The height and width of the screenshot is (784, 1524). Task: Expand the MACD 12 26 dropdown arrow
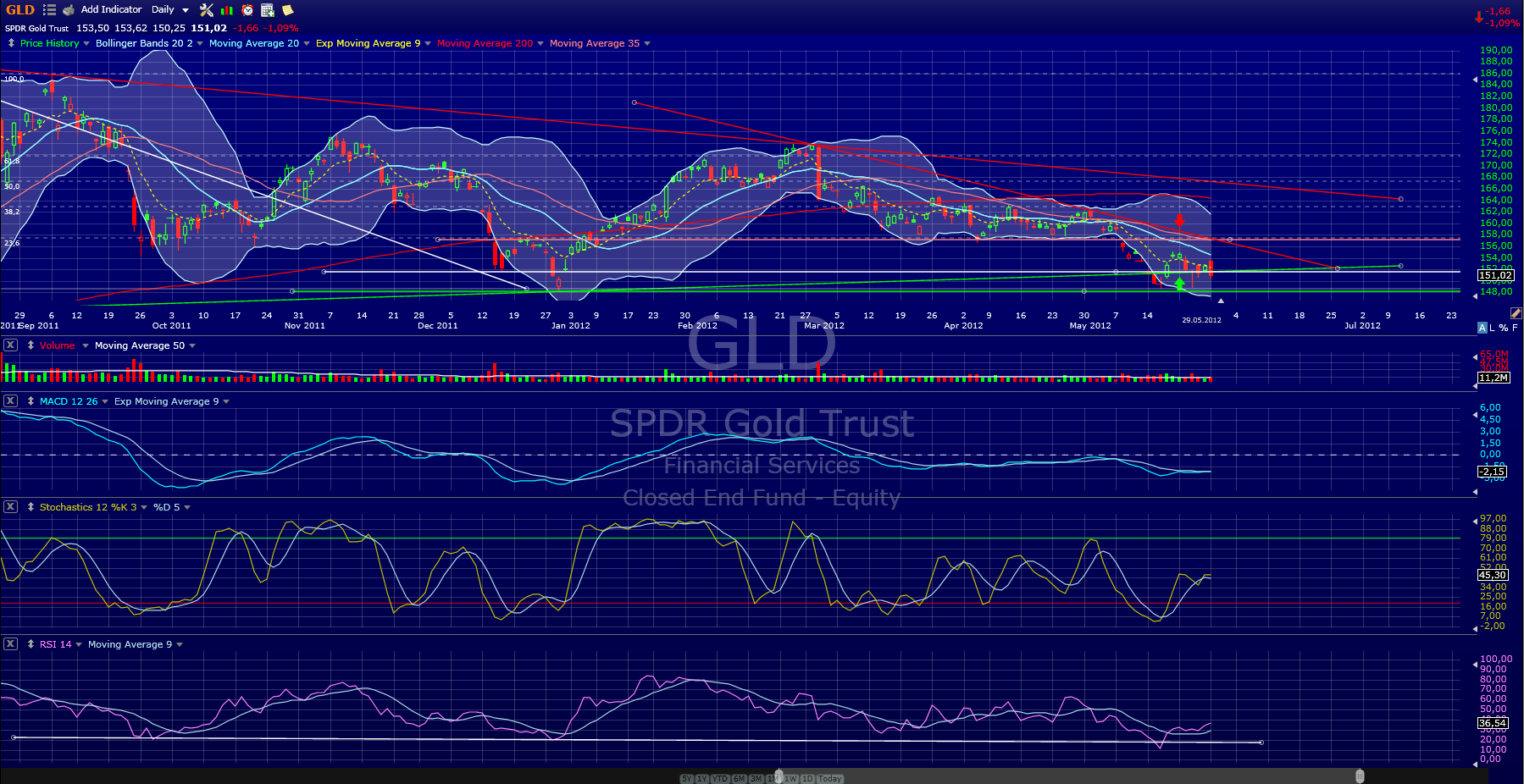coord(105,402)
